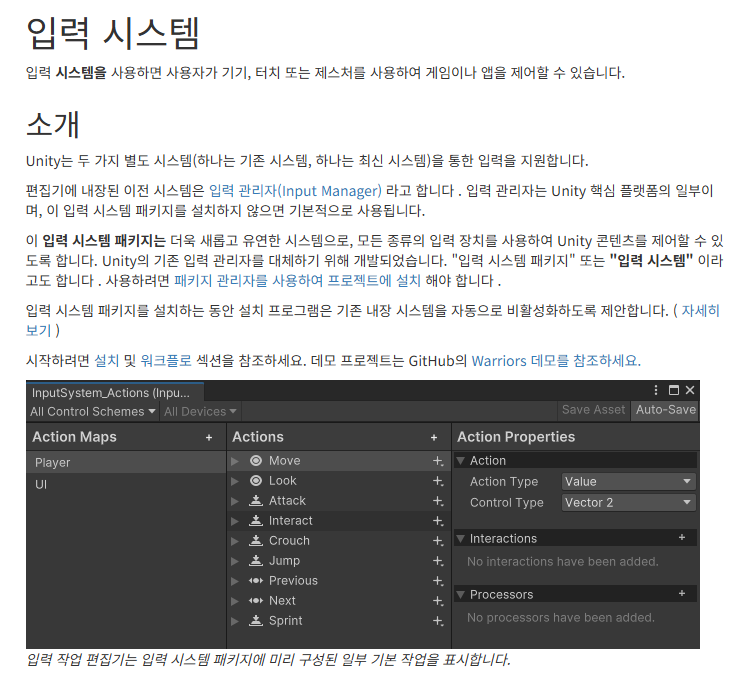The image size is (738, 677).
Task: Open the Warriors 데모를 참조하세요 link
Action: [x=556, y=361]
